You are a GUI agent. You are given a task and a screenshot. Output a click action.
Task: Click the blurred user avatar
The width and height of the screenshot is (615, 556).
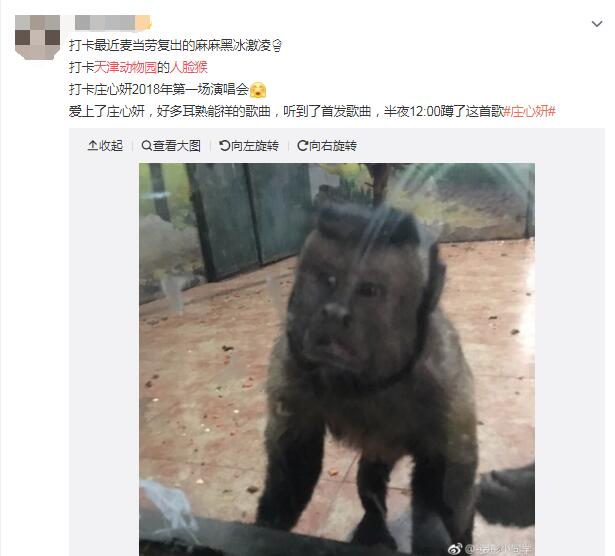37,37
